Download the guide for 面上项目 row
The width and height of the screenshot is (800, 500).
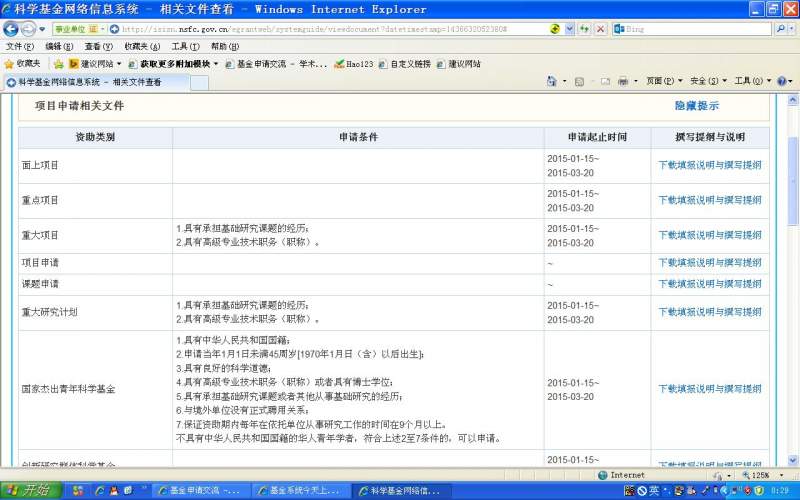[x=710, y=165]
